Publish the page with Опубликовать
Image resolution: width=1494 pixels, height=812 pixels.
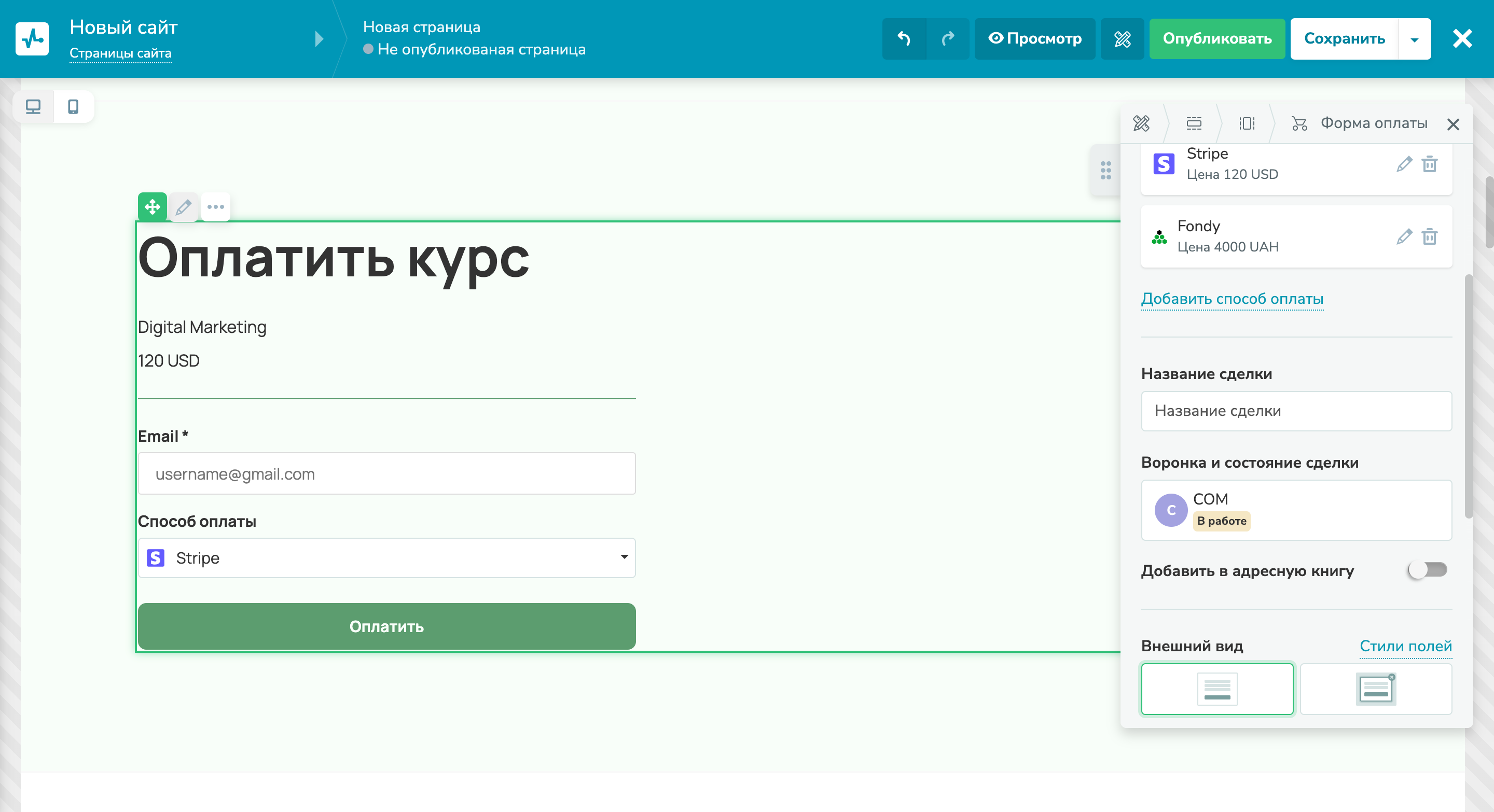[1216, 39]
